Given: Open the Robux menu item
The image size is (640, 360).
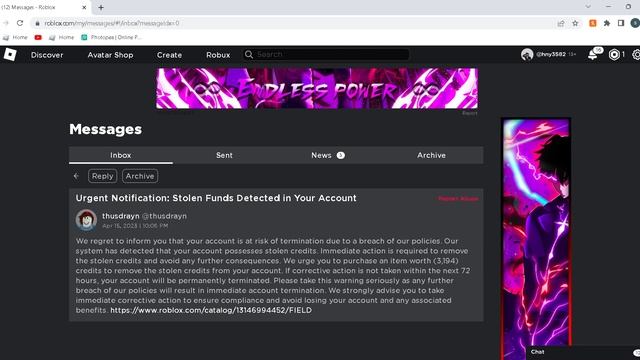Looking at the screenshot, I should coord(218,55).
